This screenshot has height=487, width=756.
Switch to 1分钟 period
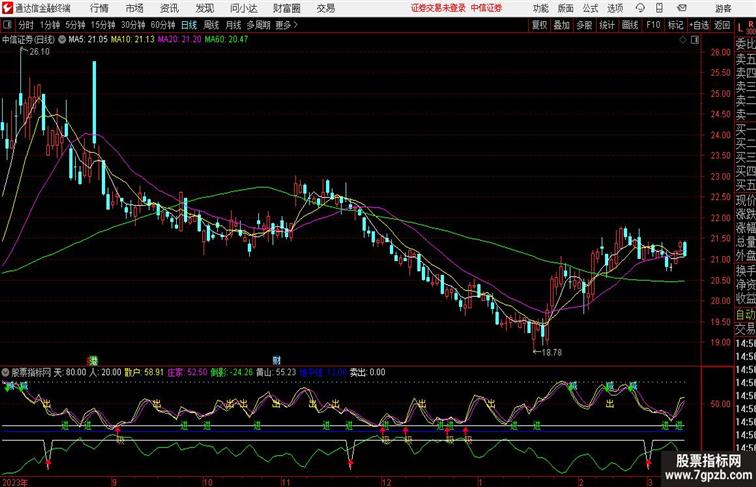50,25
